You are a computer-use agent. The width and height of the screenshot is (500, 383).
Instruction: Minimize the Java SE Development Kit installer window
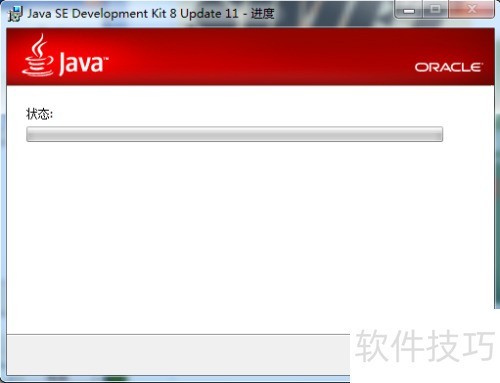(x=409, y=9)
